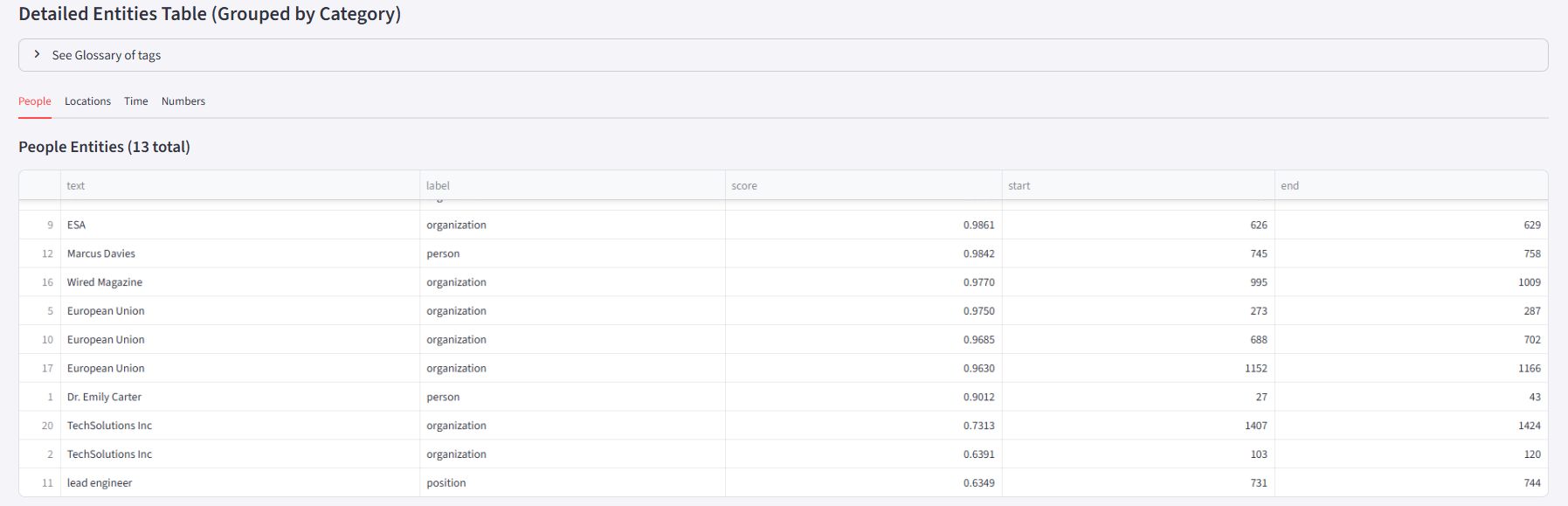1568x506 pixels.
Task: Sort by the score column header
Action: [863, 185]
